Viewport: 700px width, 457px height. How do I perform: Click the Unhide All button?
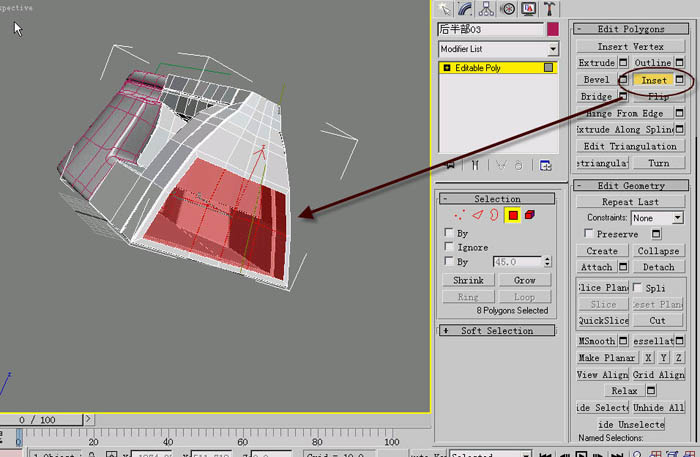click(658, 407)
